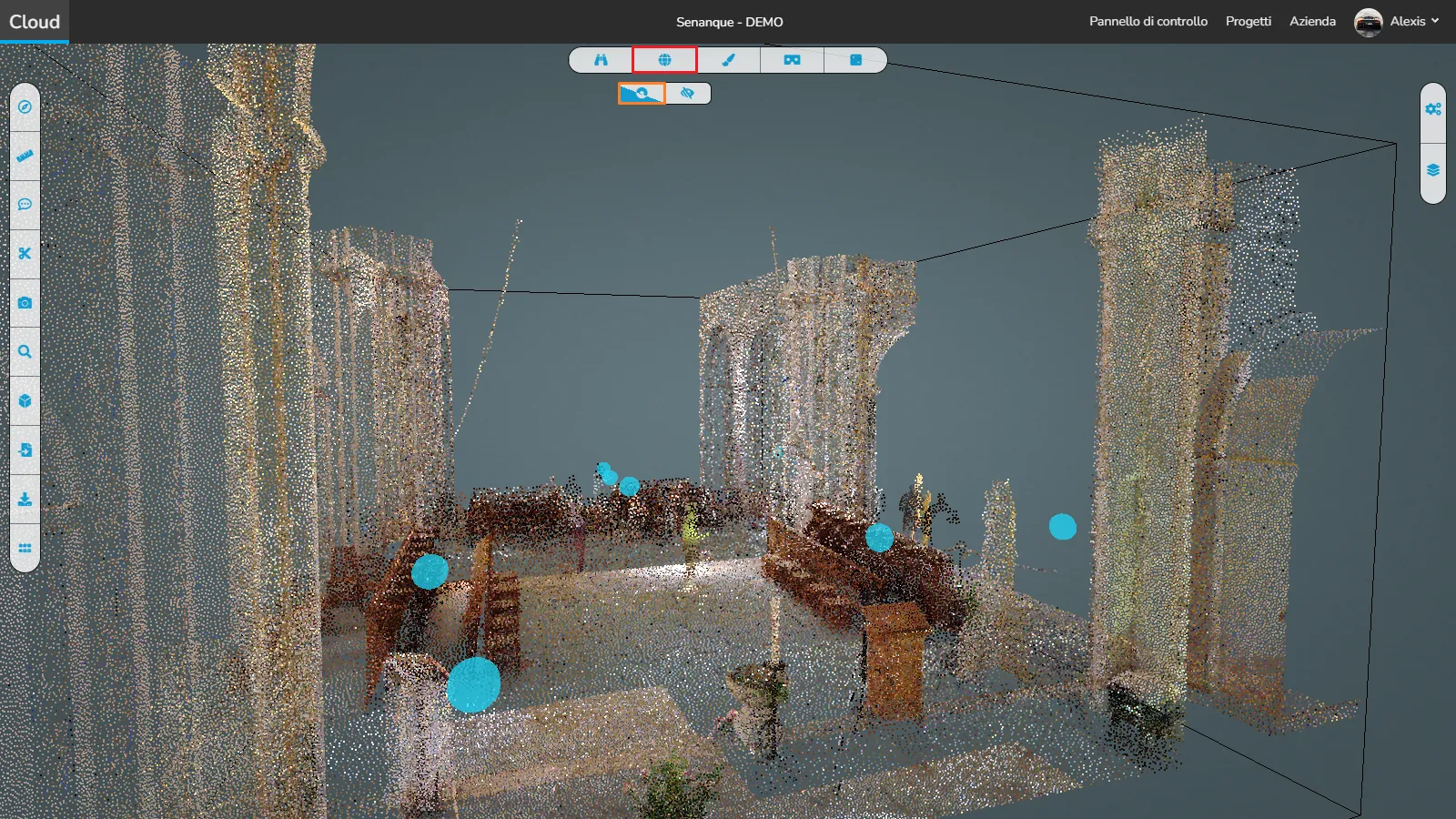Open the gears settings panel
The width and height of the screenshot is (1456, 819).
tap(1433, 109)
